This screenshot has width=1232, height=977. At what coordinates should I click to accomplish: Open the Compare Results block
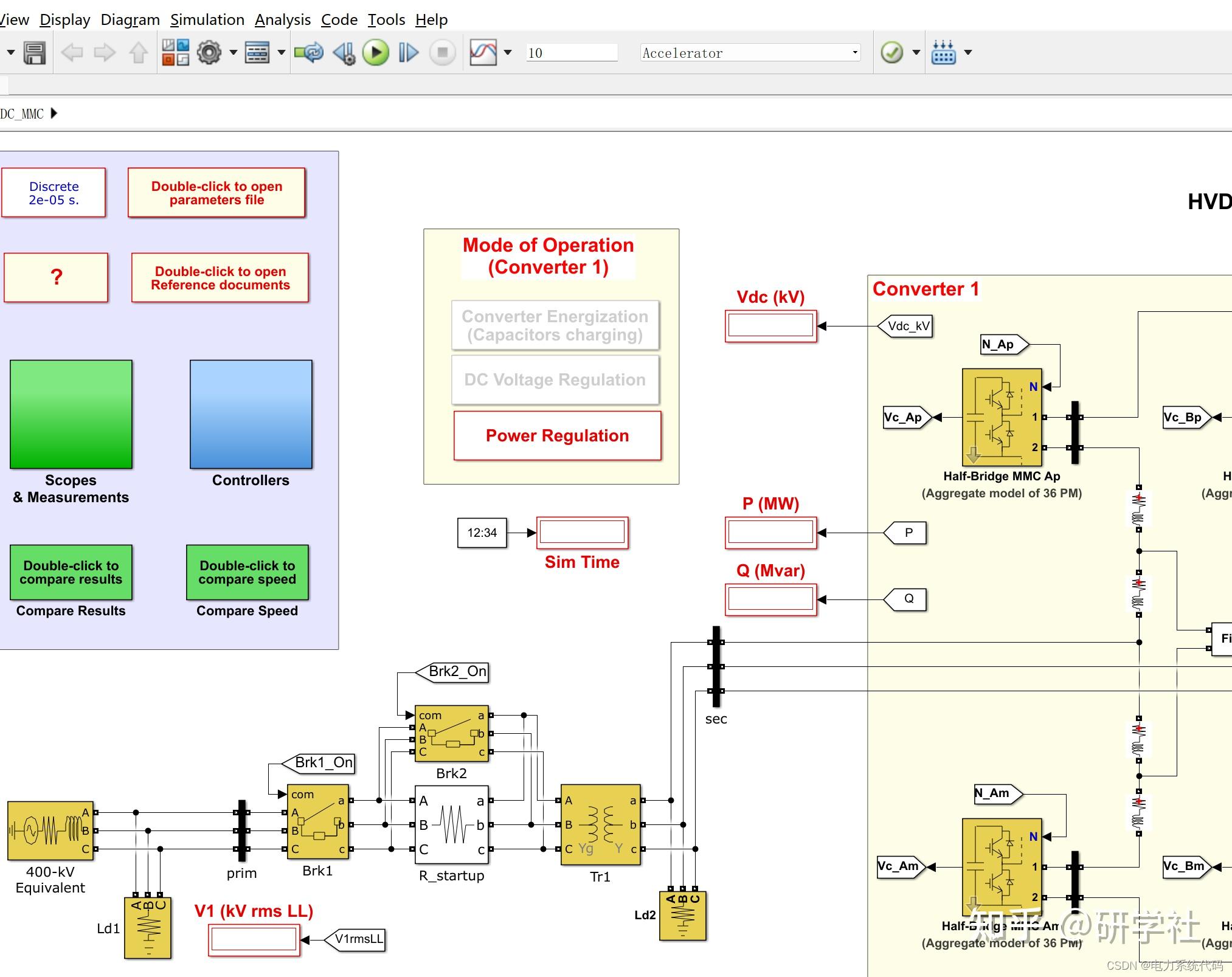(x=71, y=572)
